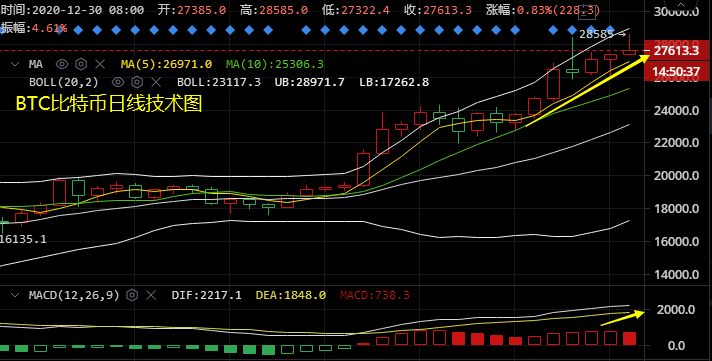
Task: Collapse the MA indicator legend chevron
Action: pyautogui.click(x=15, y=64)
